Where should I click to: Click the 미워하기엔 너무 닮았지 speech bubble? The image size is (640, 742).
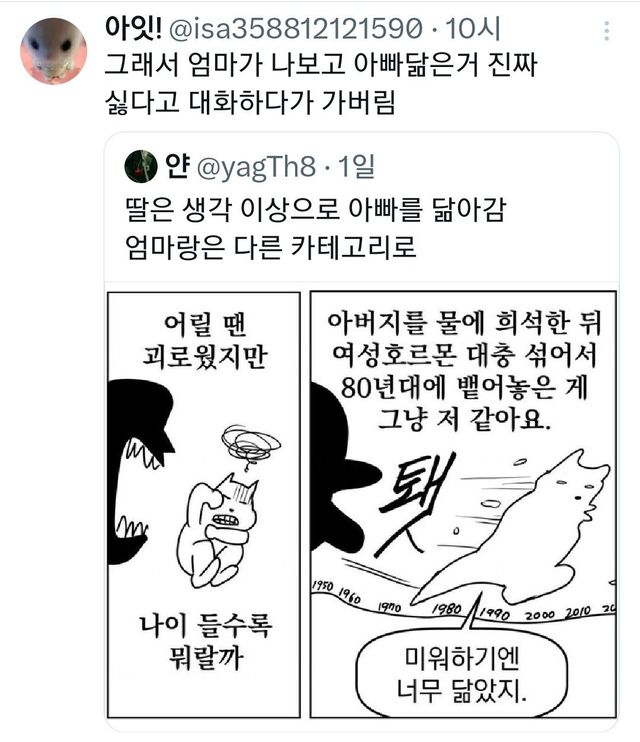[461, 673]
